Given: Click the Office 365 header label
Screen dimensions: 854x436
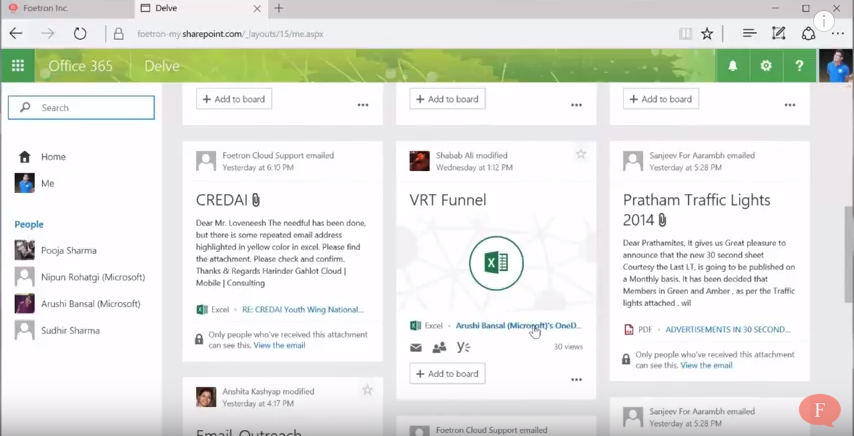Looking at the screenshot, I should [x=81, y=66].
